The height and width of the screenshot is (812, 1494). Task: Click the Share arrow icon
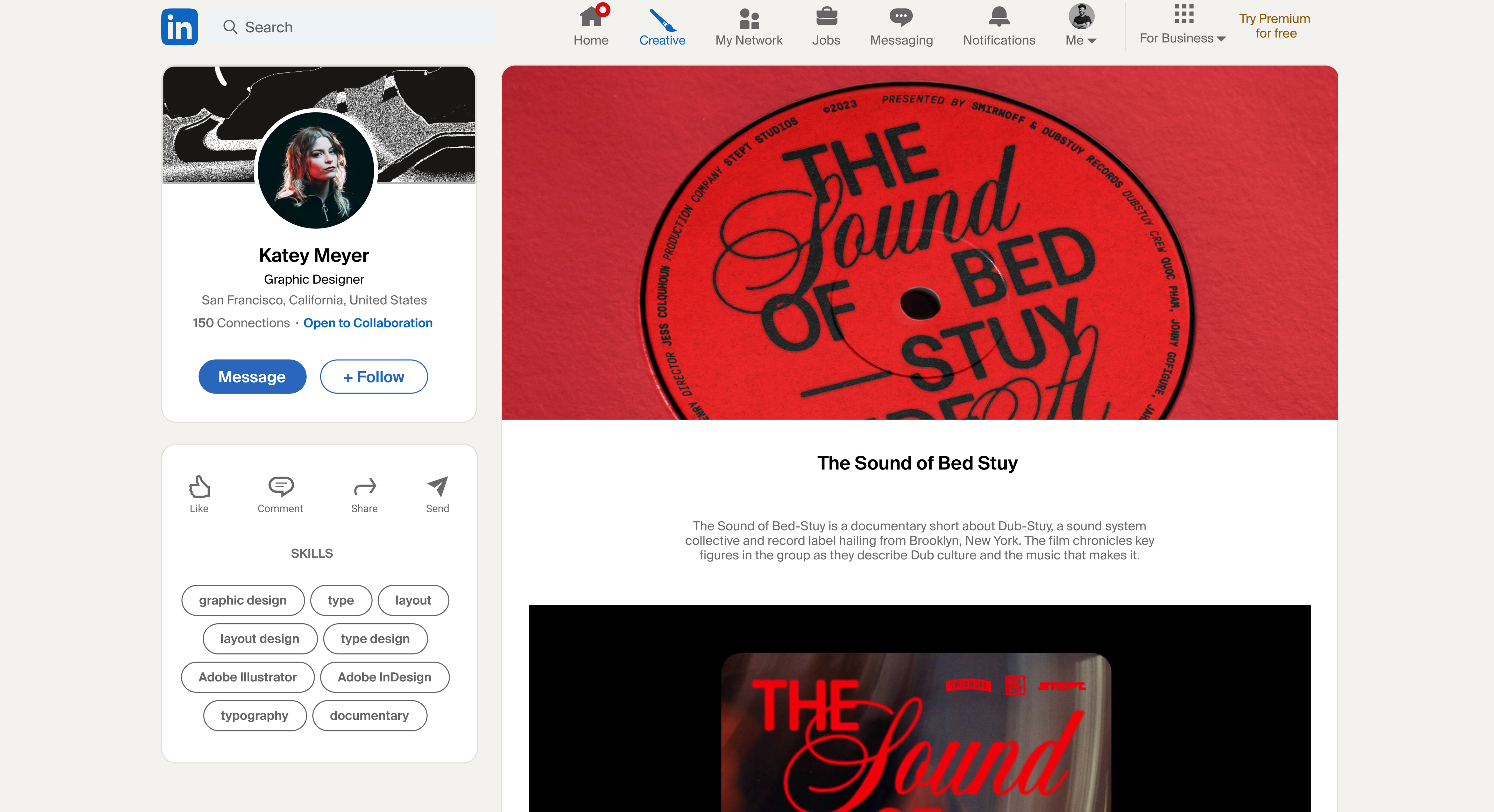(x=365, y=487)
